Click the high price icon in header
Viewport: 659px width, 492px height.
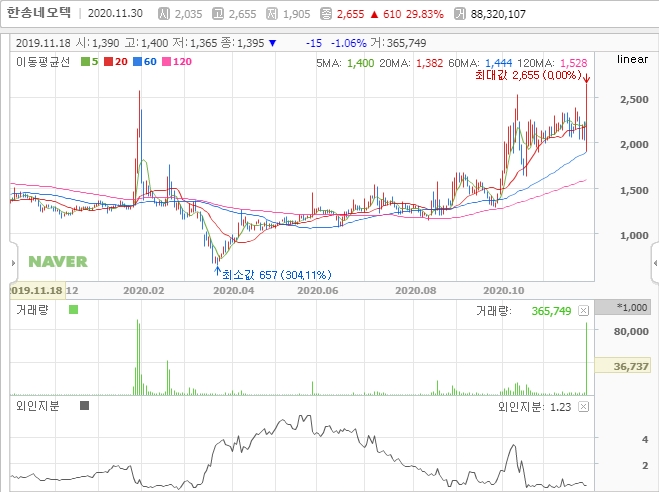coord(218,14)
